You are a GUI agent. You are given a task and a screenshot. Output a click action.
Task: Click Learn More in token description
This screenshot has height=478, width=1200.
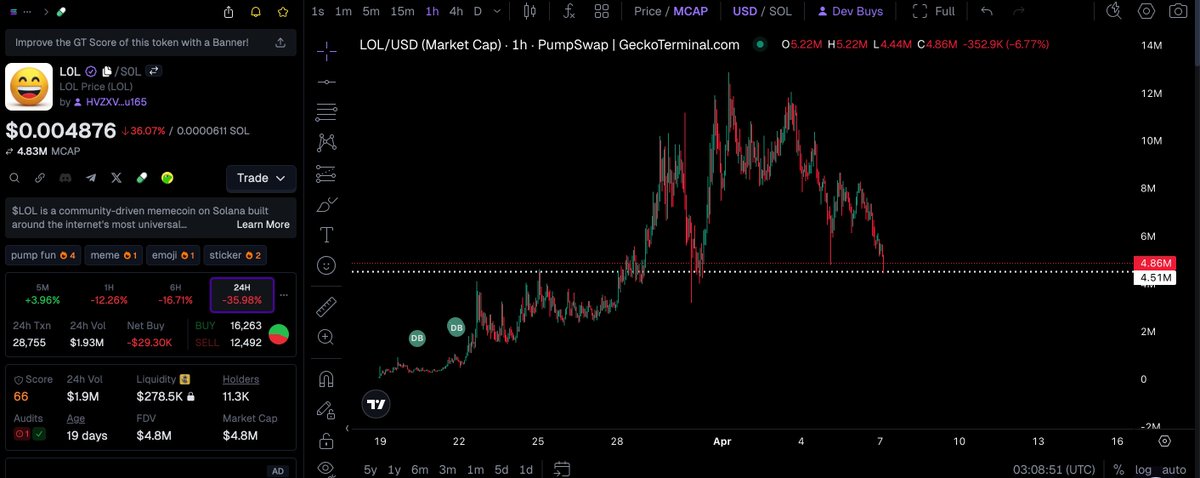[263, 225]
